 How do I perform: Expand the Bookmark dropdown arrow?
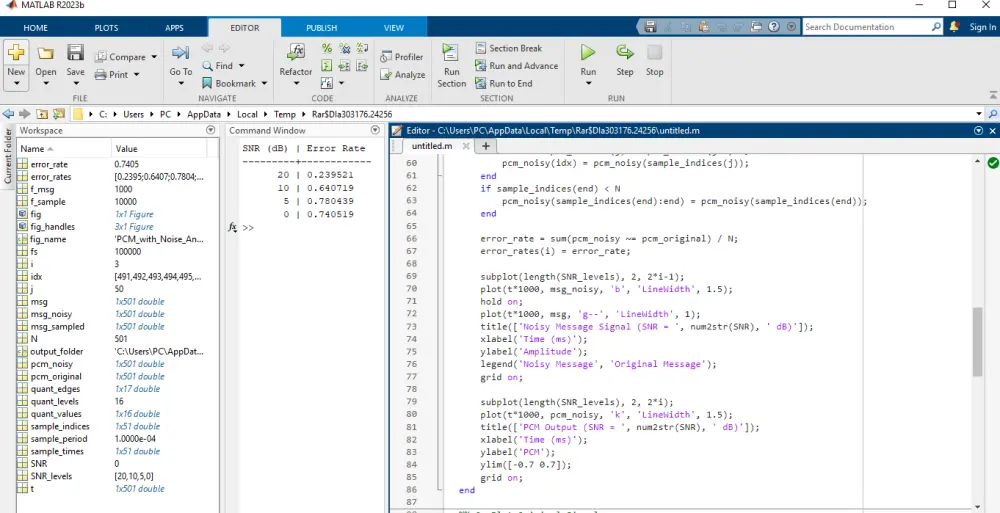264,84
